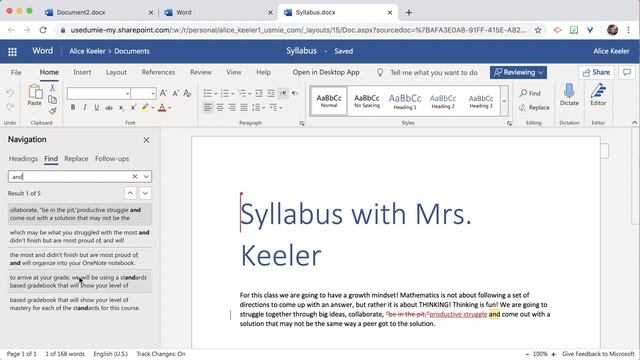
Task: Start Dictate microphone
Action: [569, 95]
